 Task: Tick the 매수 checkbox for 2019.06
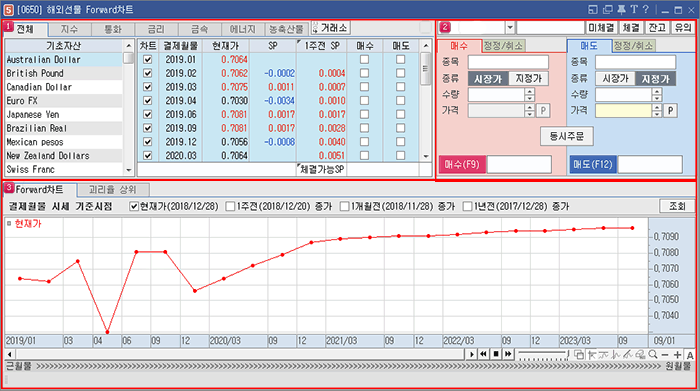pos(364,114)
